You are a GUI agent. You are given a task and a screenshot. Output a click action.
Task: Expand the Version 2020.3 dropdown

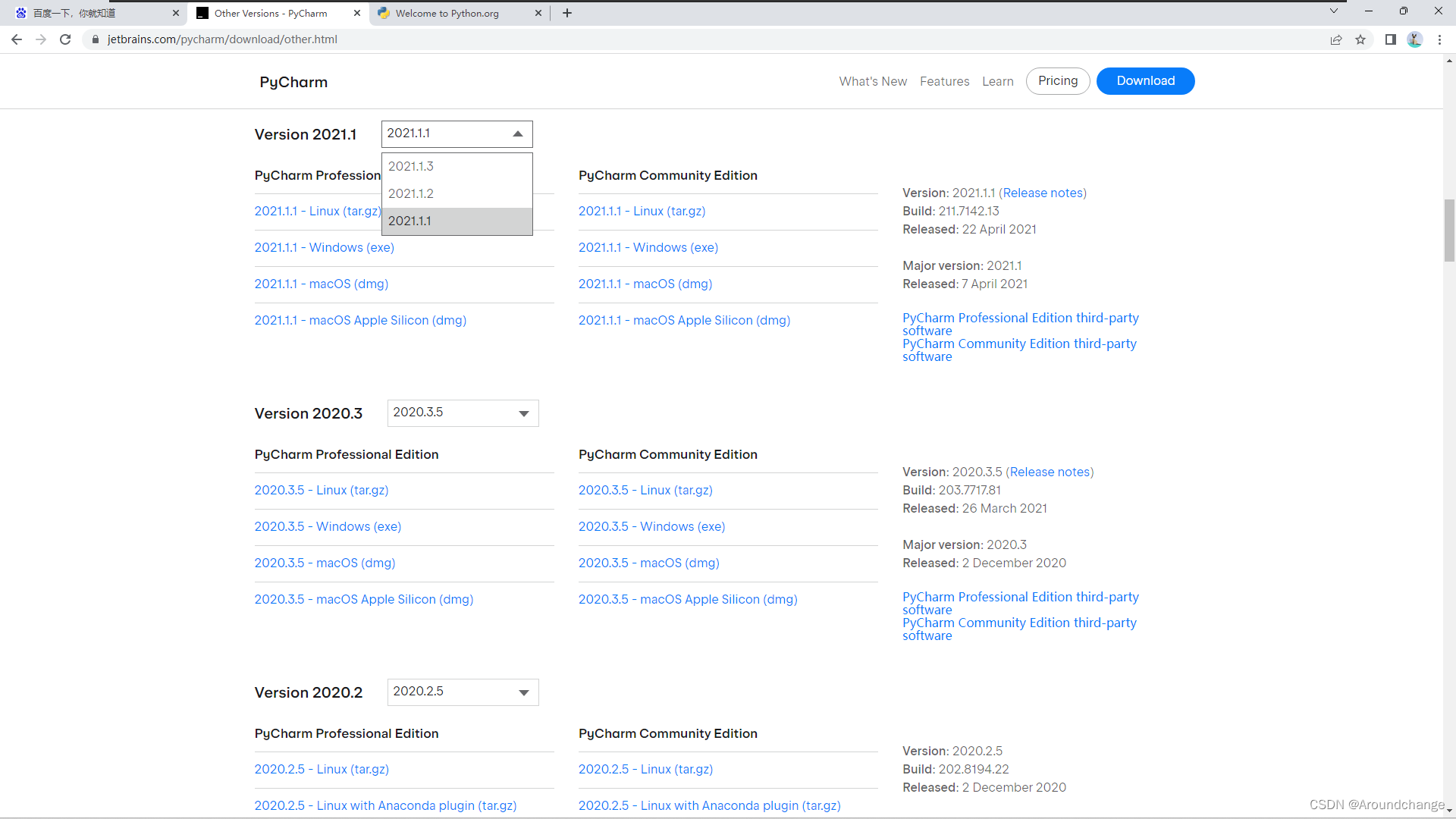pos(463,413)
